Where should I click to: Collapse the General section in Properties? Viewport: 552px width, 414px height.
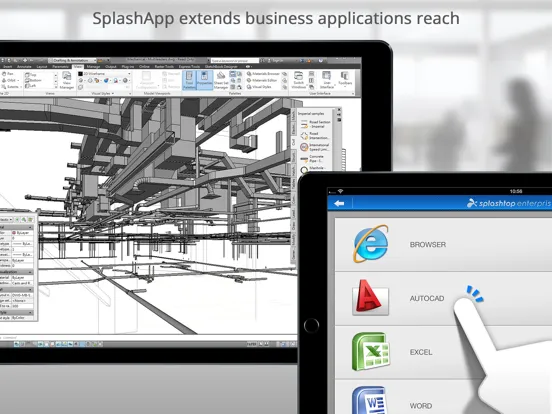coord(31,228)
